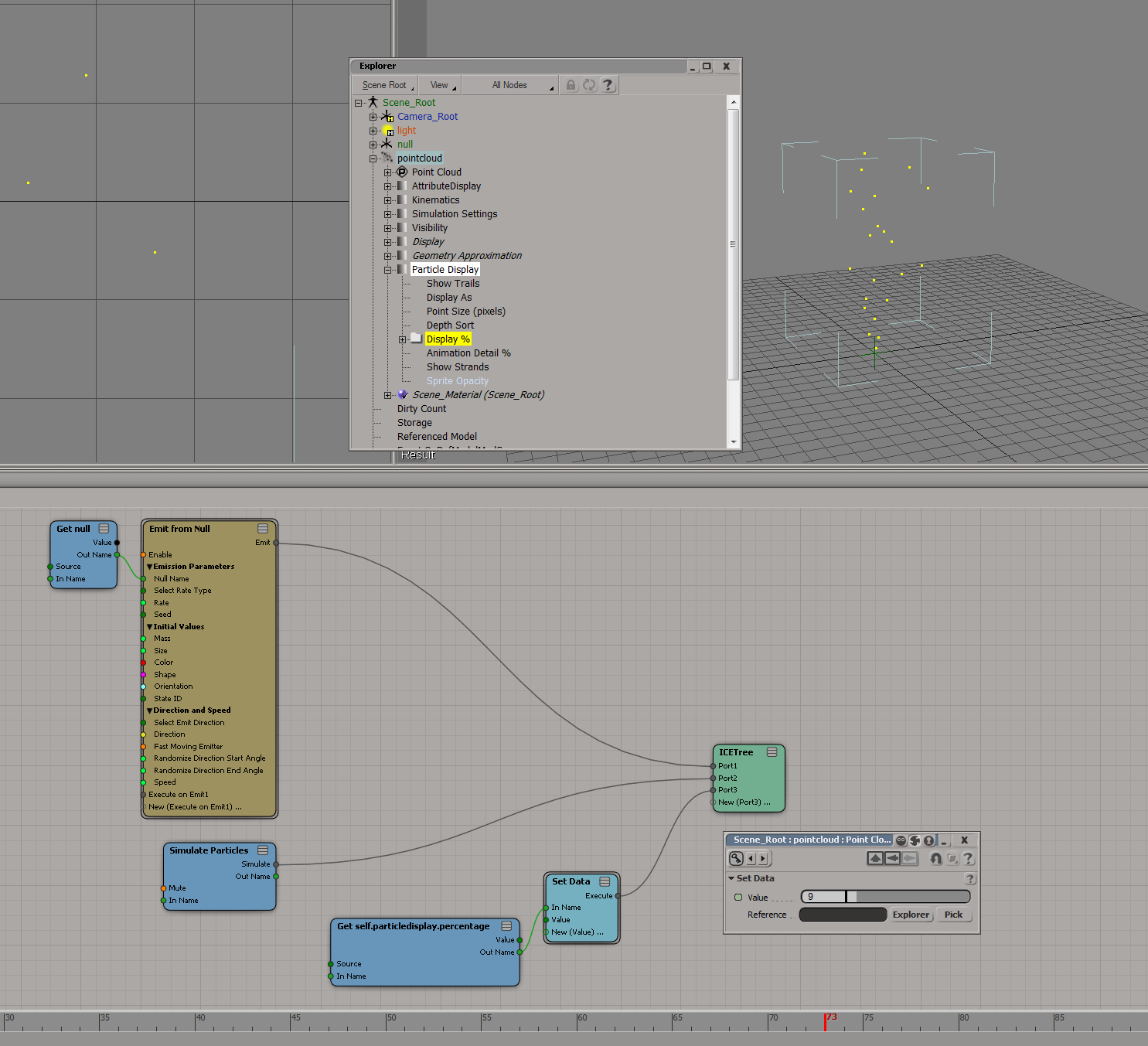This screenshot has height=1046, width=1148.
Task: Click the revert undo icon in property editor
Action: [x=935, y=858]
